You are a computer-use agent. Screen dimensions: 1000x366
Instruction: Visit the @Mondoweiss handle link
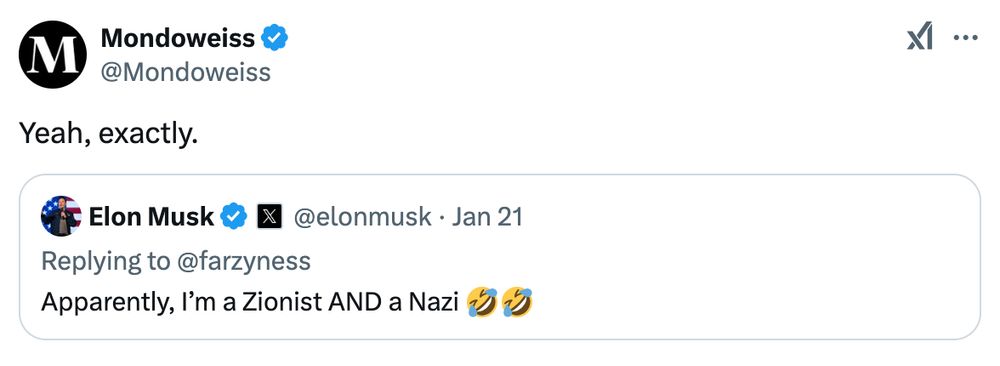[x=186, y=73]
